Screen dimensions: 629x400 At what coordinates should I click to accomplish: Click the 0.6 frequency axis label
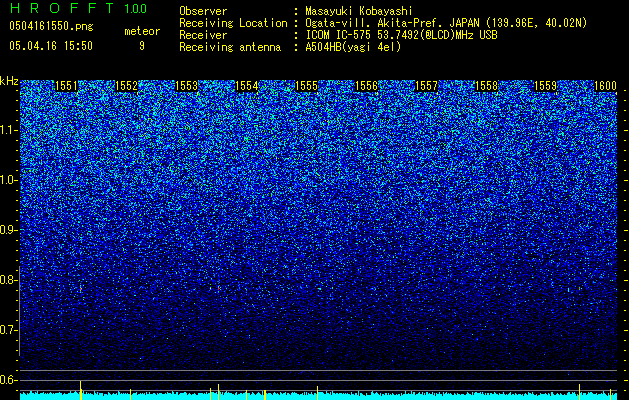(x=8, y=380)
